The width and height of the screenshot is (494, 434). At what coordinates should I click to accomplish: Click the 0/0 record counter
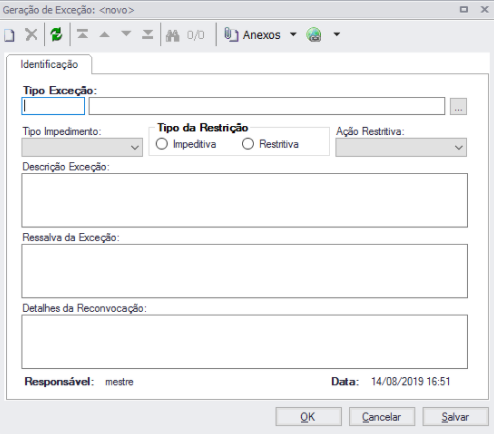coord(195,35)
